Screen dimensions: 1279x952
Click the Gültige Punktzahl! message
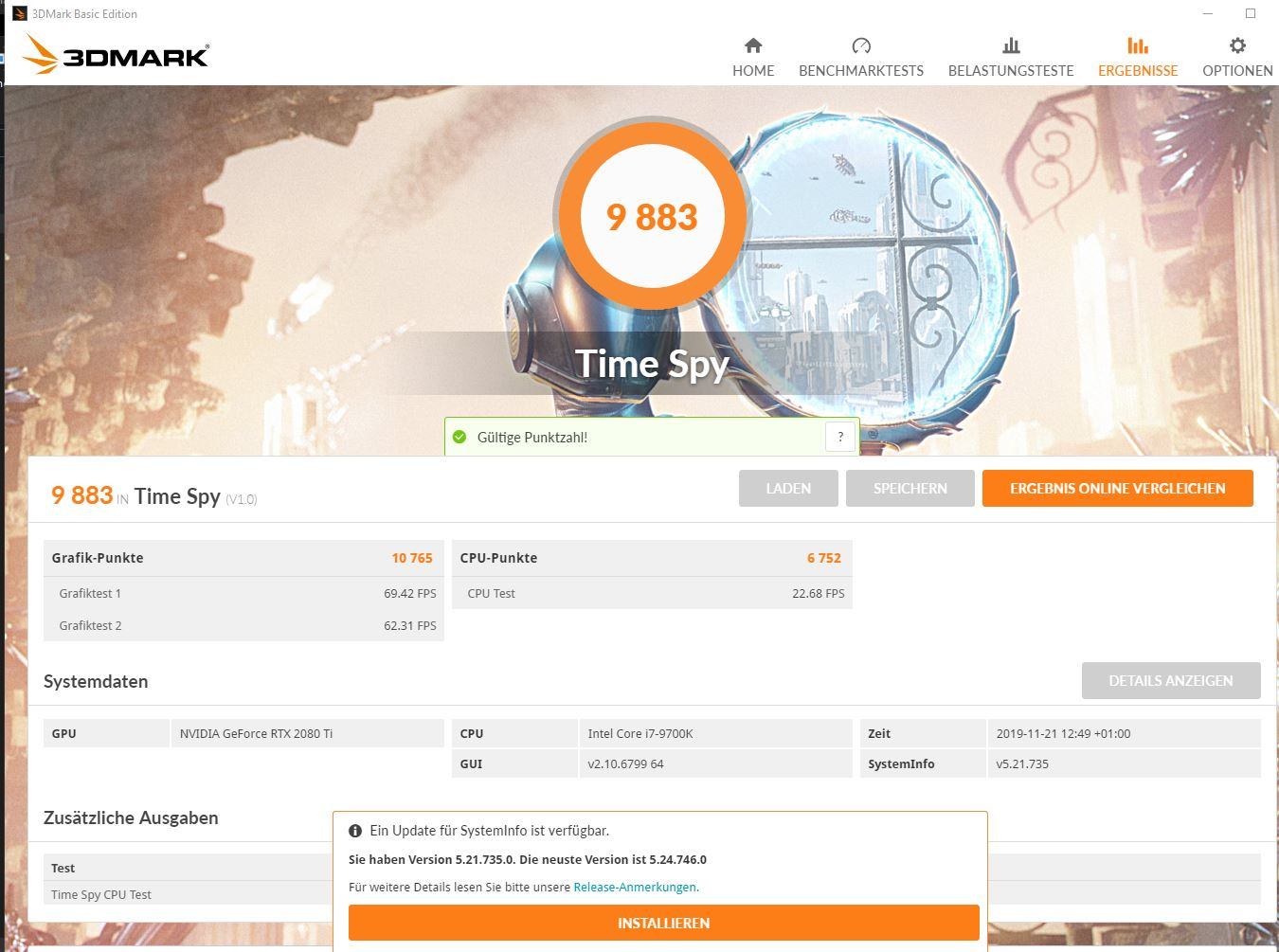[532, 437]
